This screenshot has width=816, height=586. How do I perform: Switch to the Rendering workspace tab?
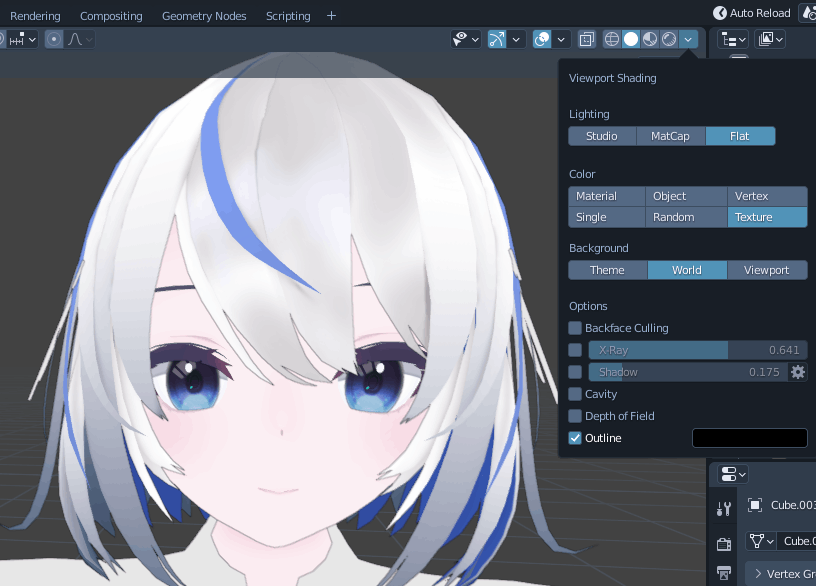[35, 16]
